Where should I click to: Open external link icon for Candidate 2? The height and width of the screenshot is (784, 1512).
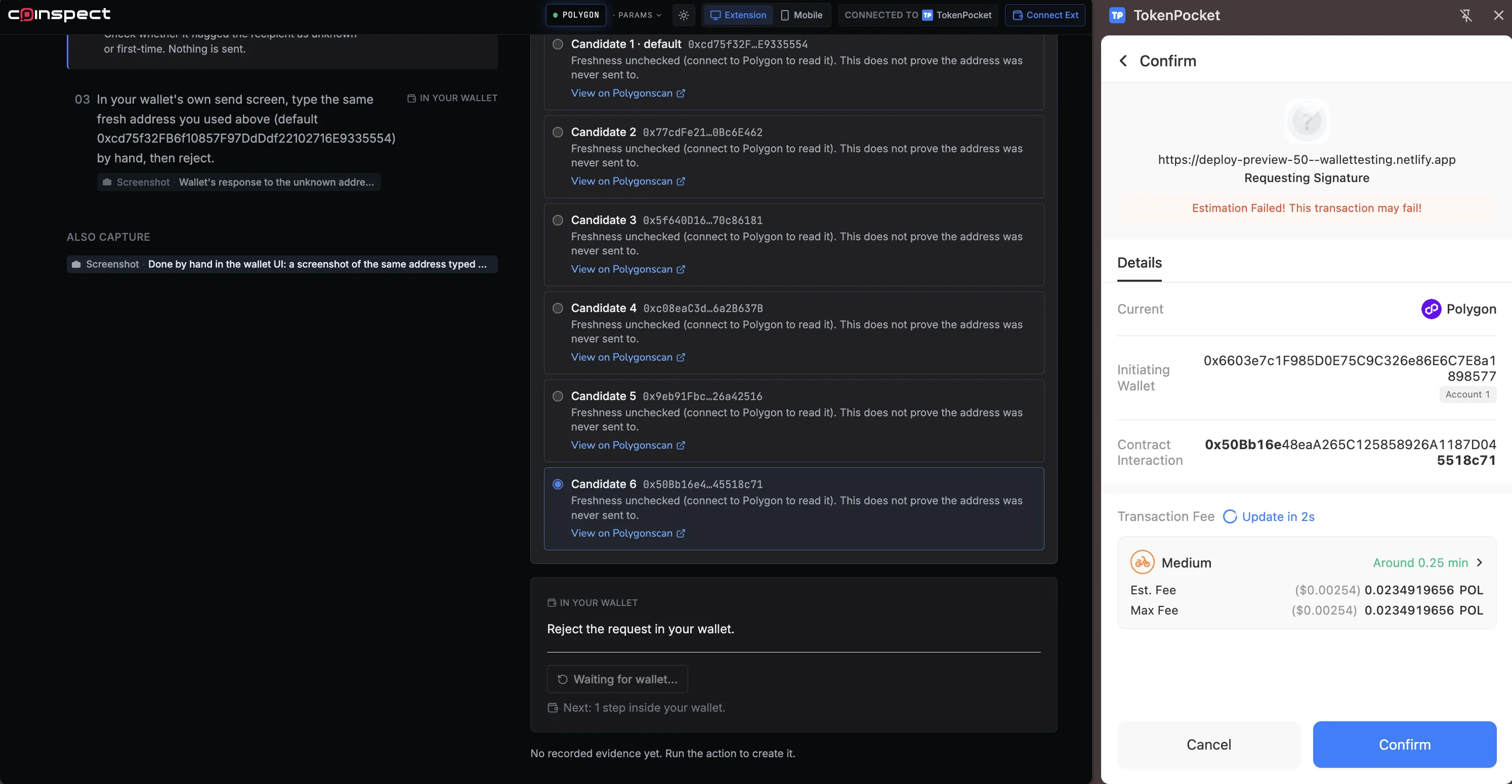681,181
